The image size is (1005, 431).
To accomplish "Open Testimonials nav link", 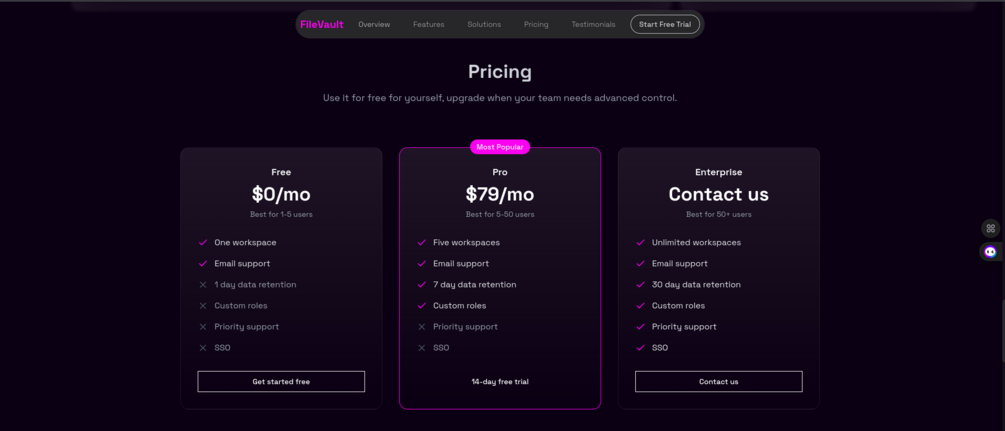I will (x=593, y=24).
